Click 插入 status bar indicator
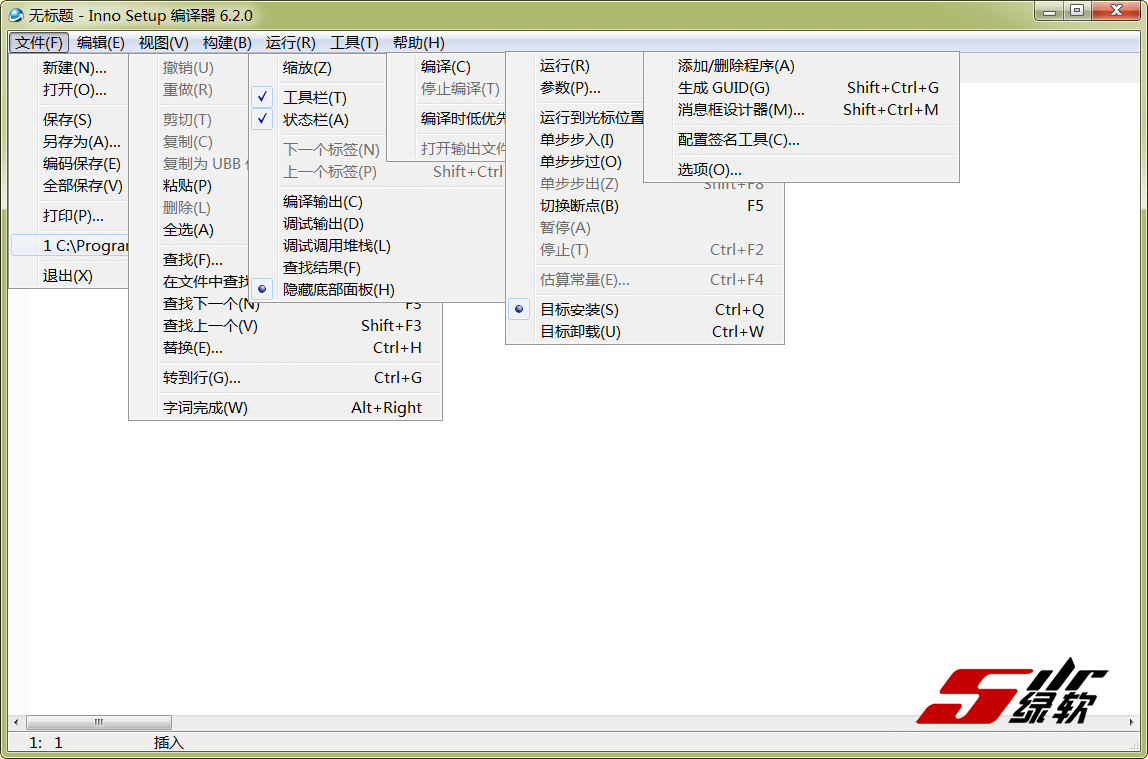The width and height of the screenshot is (1148, 759). coord(168,742)
